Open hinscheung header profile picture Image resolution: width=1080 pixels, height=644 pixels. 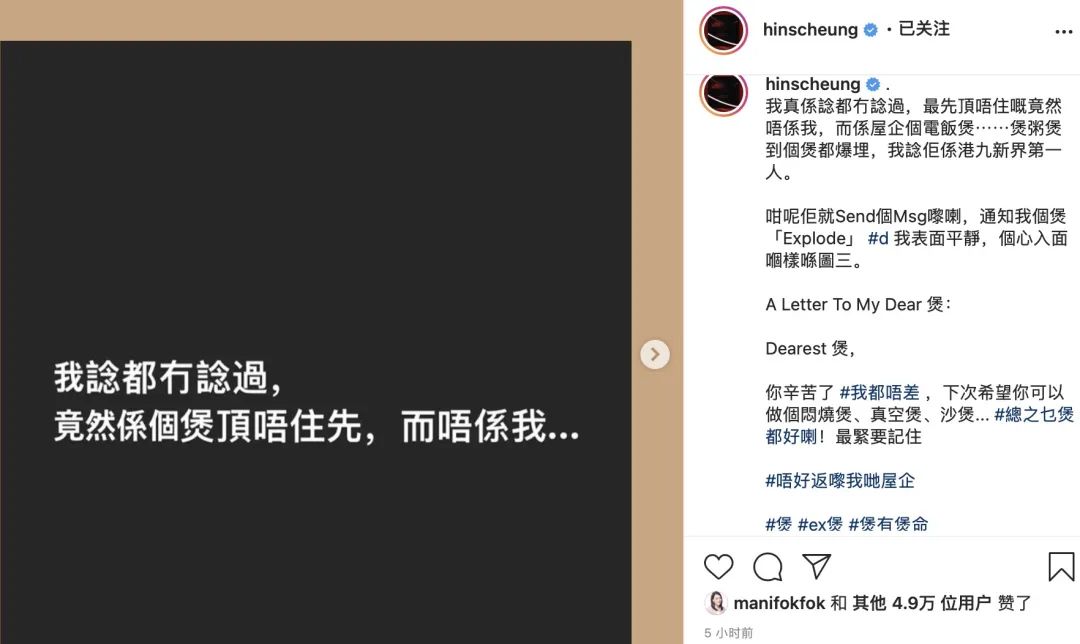[x=723, y=30]
